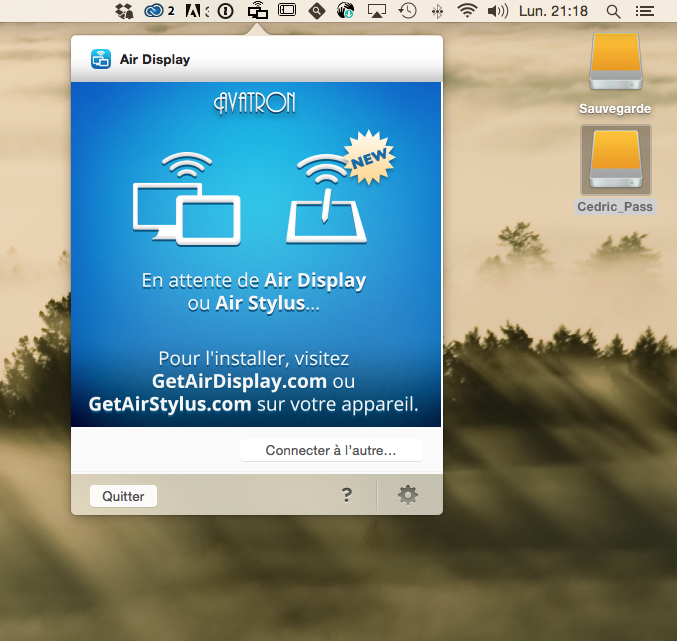Open Air Display settings gear
677x641 pixels.
tap(408, 495)
